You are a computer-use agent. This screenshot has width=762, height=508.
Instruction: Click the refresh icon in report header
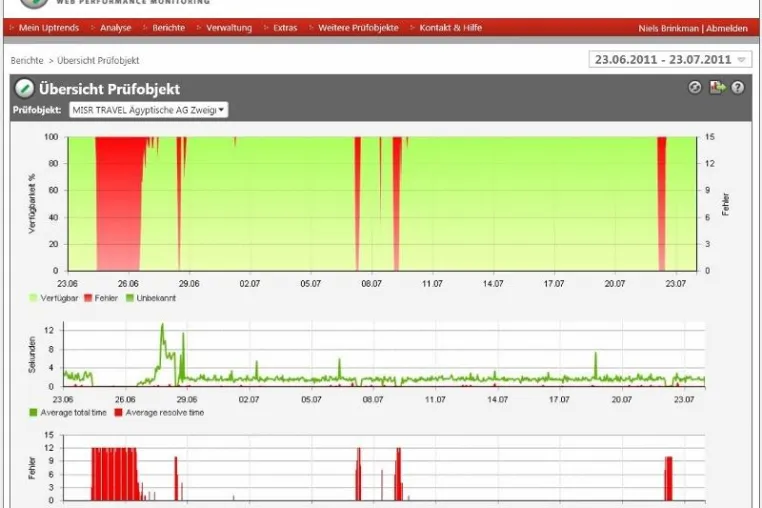(695, 88)
